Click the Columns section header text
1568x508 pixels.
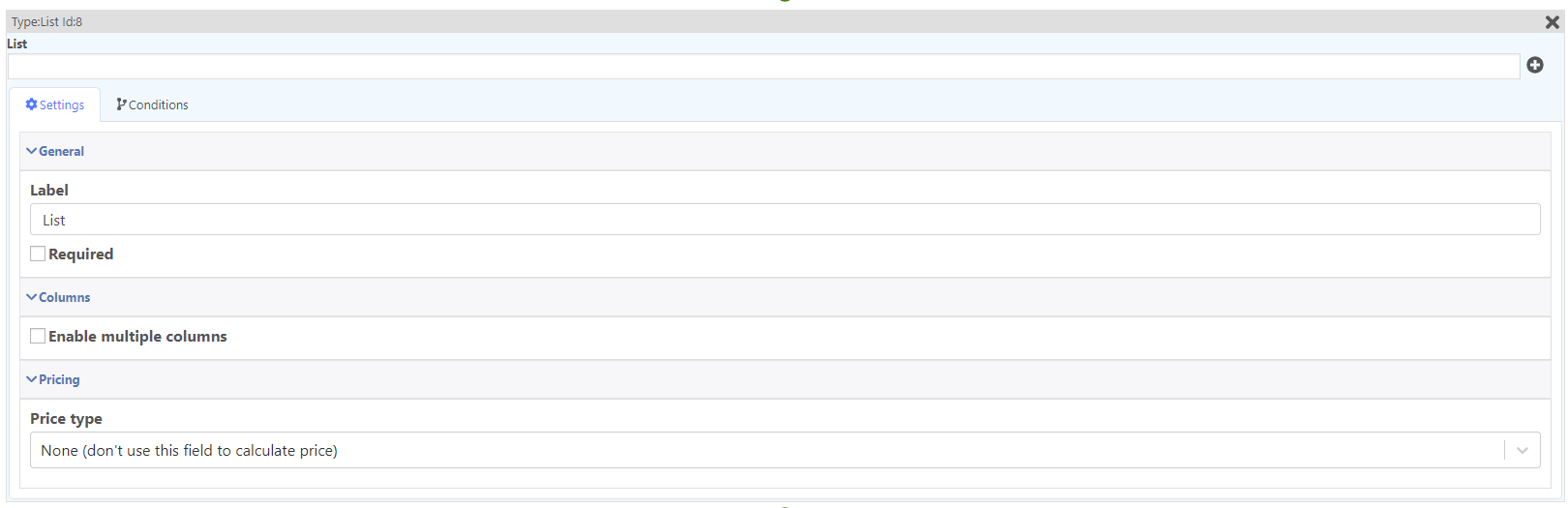[x=64, y=297]
